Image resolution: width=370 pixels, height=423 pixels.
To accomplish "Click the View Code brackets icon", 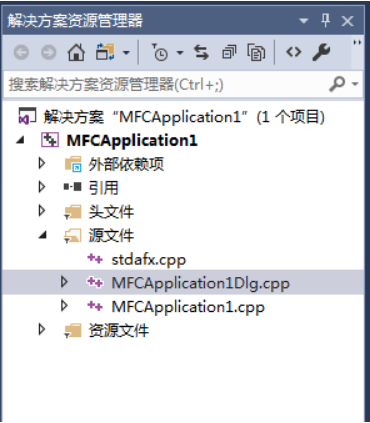I will pyautogui.click(x=294, y=52).
